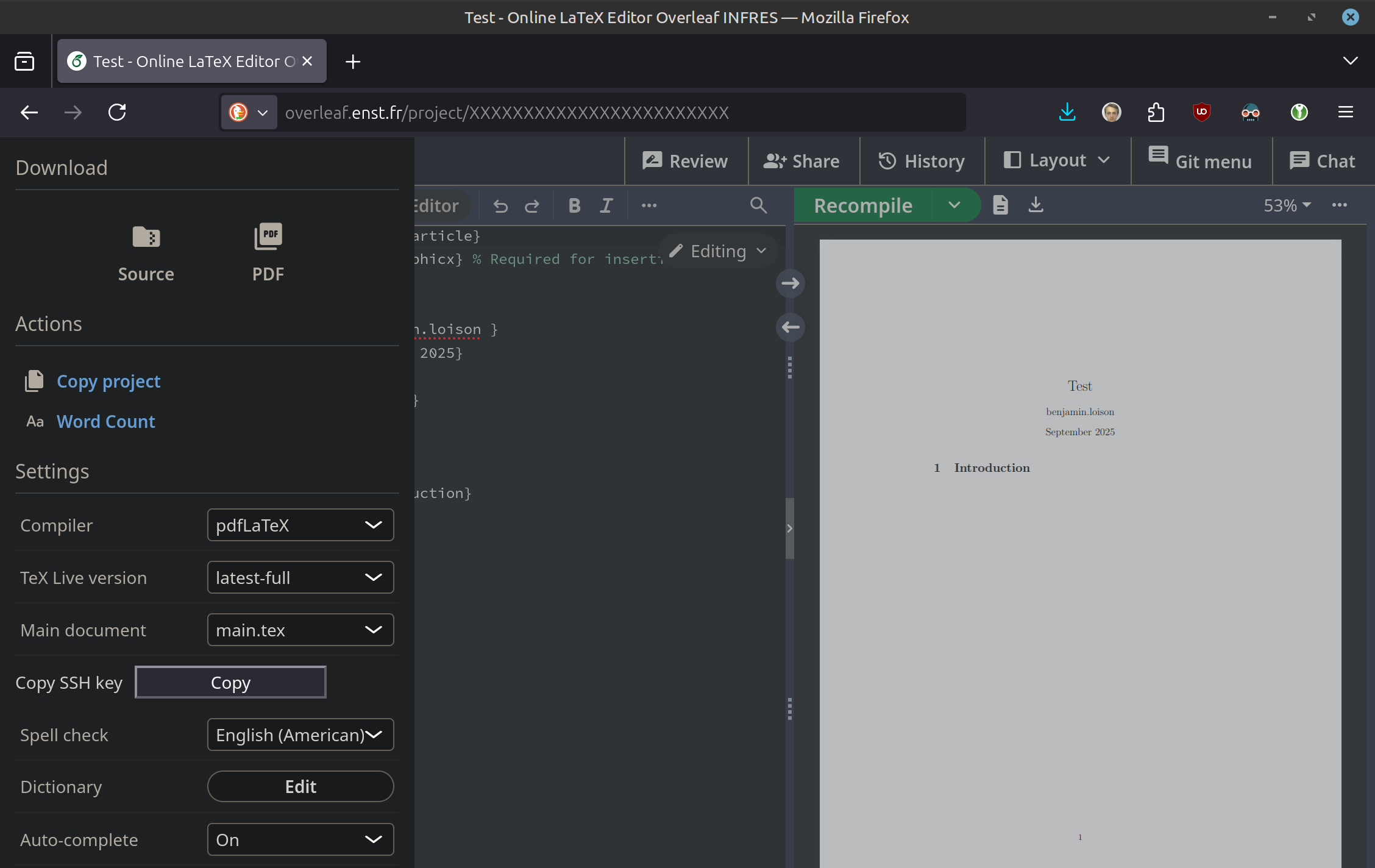Go to PDF location with right arrow
Screen dimensions: 1375x868
click(x=791, y=283)
